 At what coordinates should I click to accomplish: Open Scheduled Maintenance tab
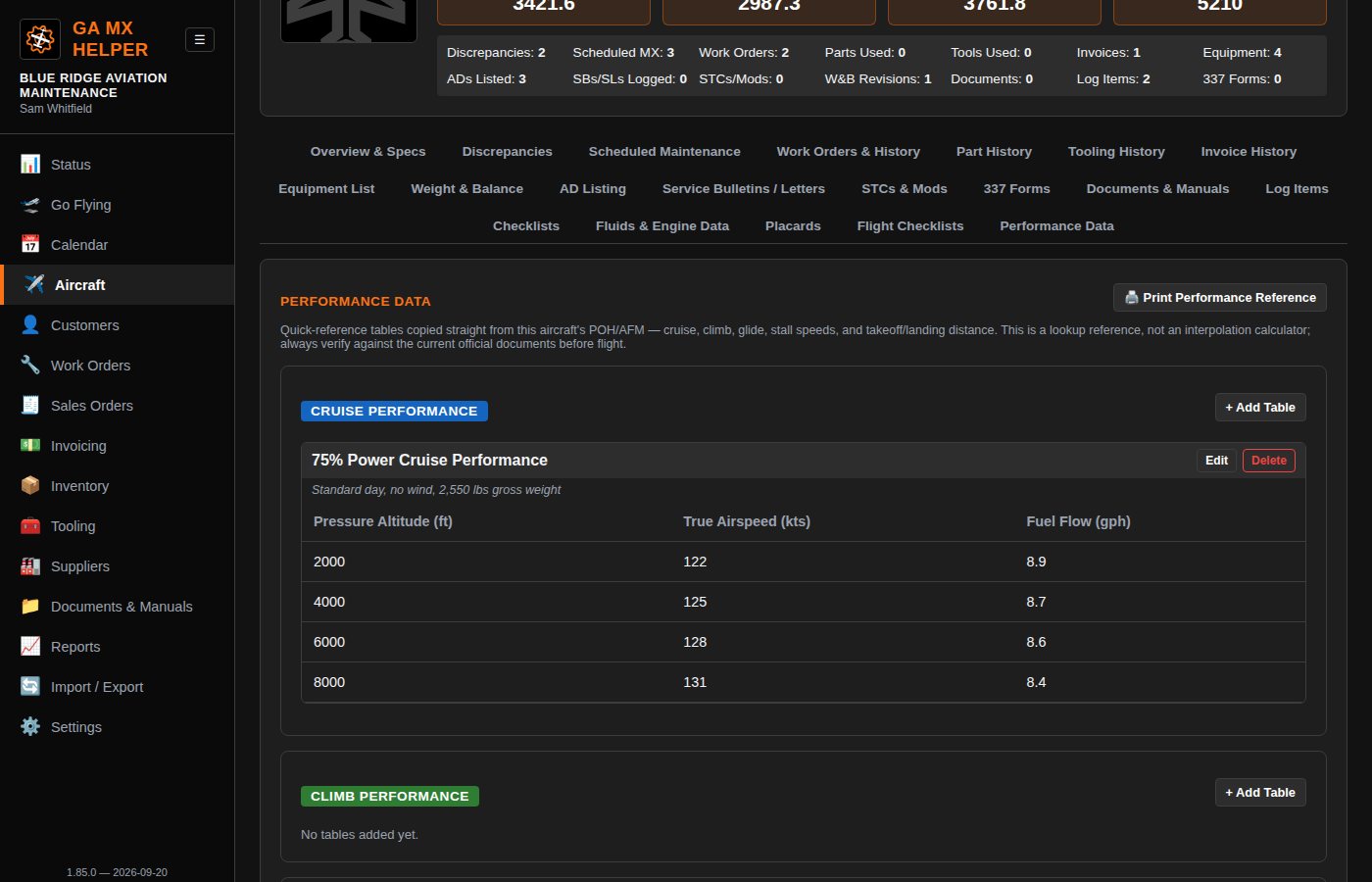[x=664, y=151]
